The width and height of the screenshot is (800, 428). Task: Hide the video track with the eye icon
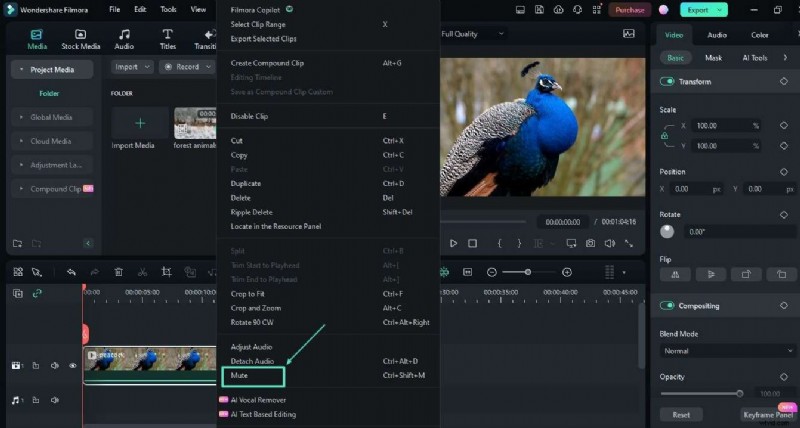pyautogui.click(x=73, y=365)
